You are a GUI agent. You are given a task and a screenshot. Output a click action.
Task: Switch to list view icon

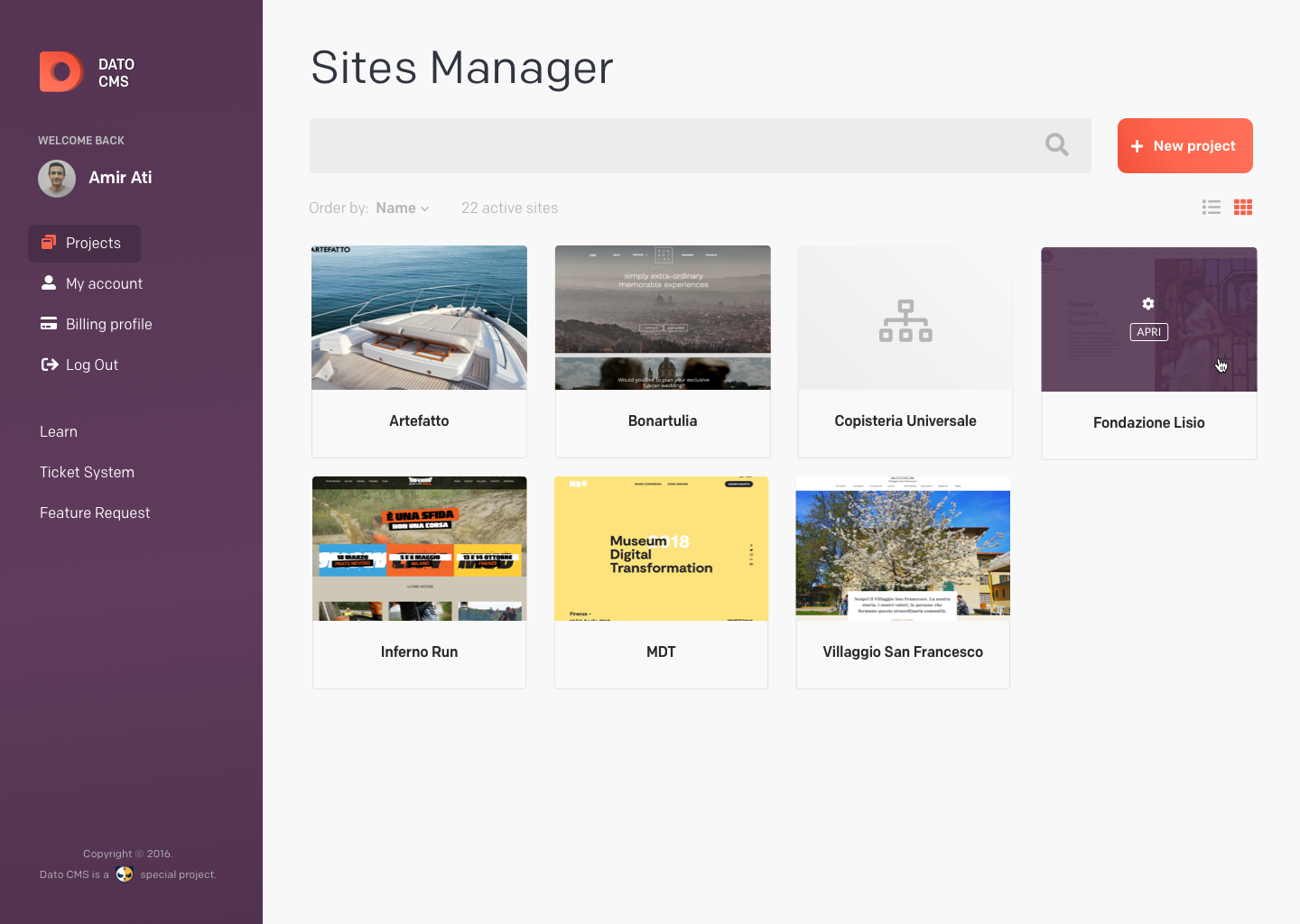(x=1212, y=208)
